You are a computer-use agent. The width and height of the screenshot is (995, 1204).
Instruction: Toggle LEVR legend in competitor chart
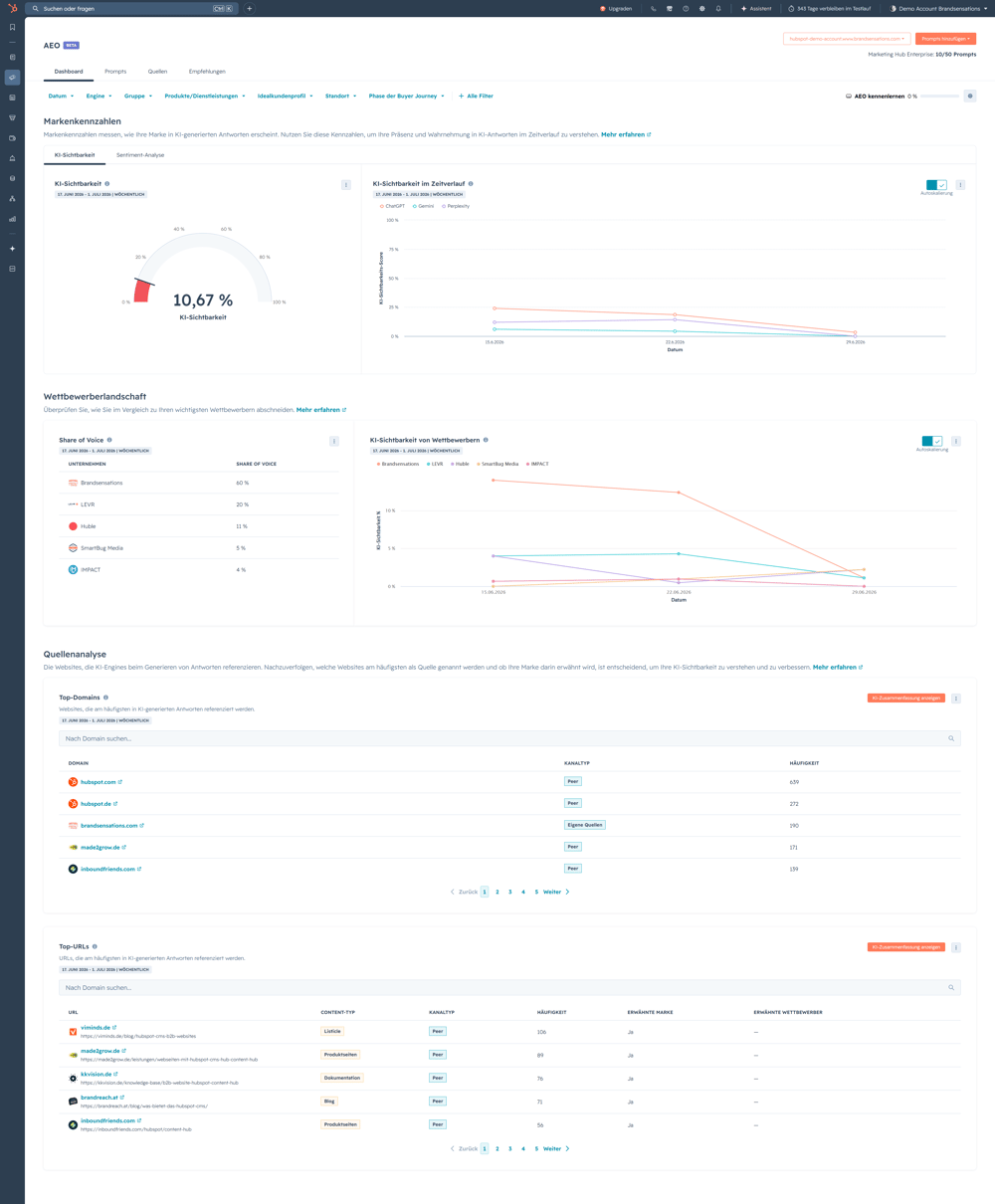[435, 464]
